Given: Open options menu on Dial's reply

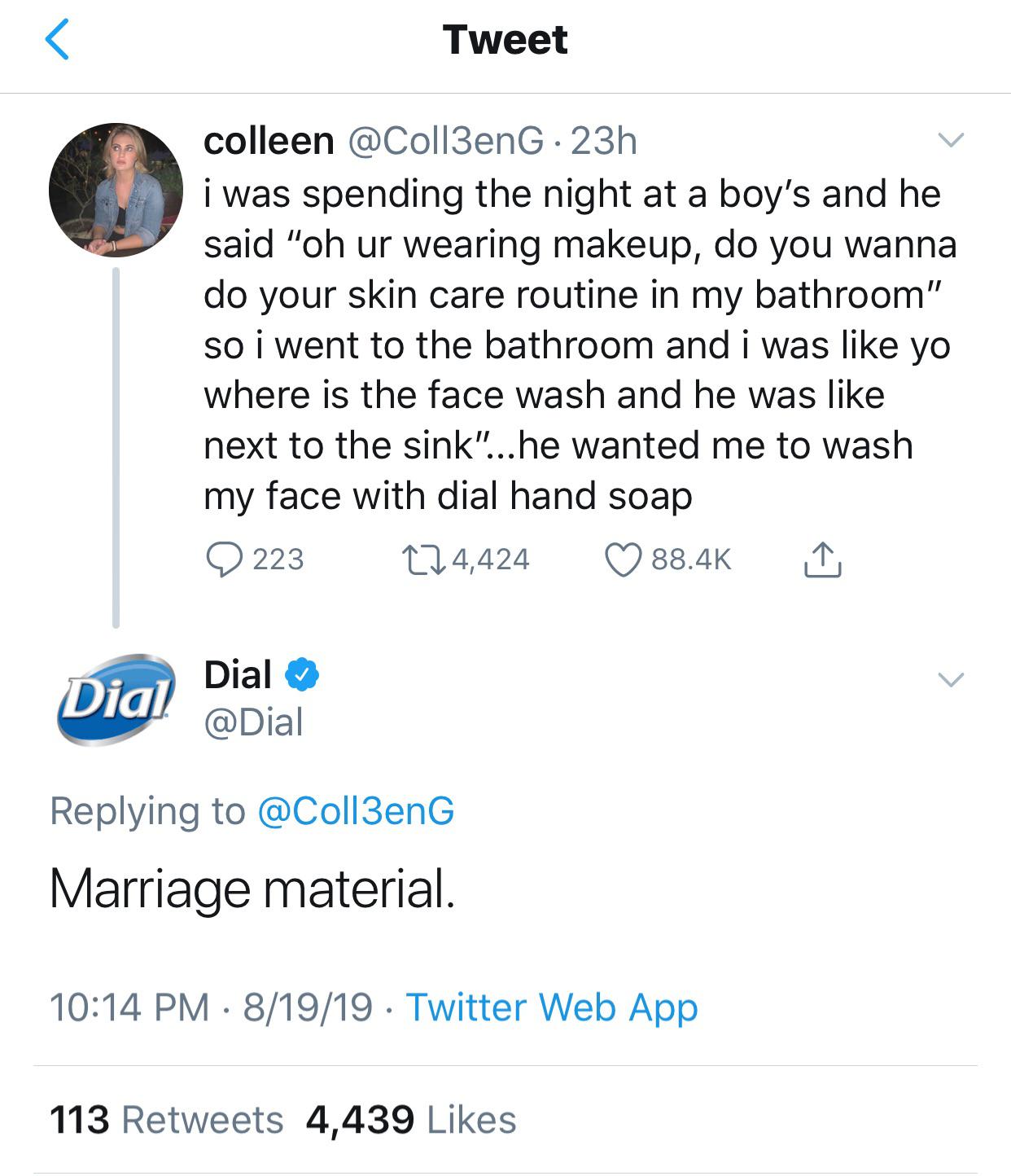Looking at the screenshot, I should [951, 678].
